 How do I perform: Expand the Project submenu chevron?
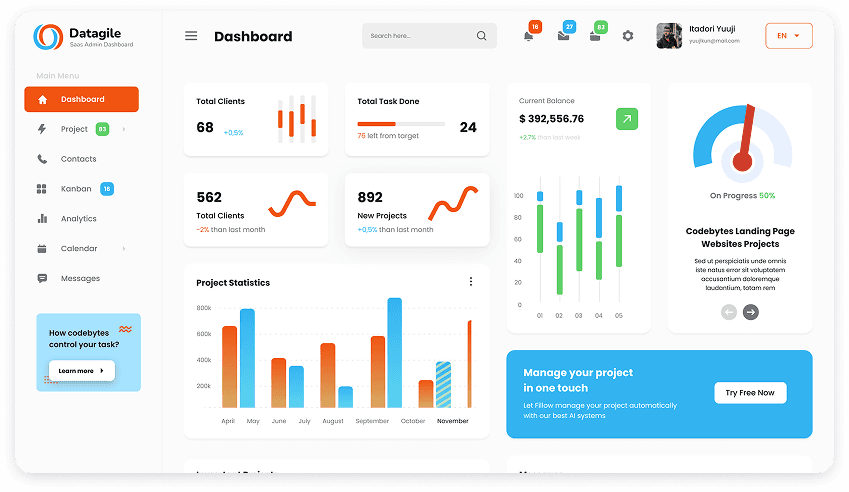point(124,129)
